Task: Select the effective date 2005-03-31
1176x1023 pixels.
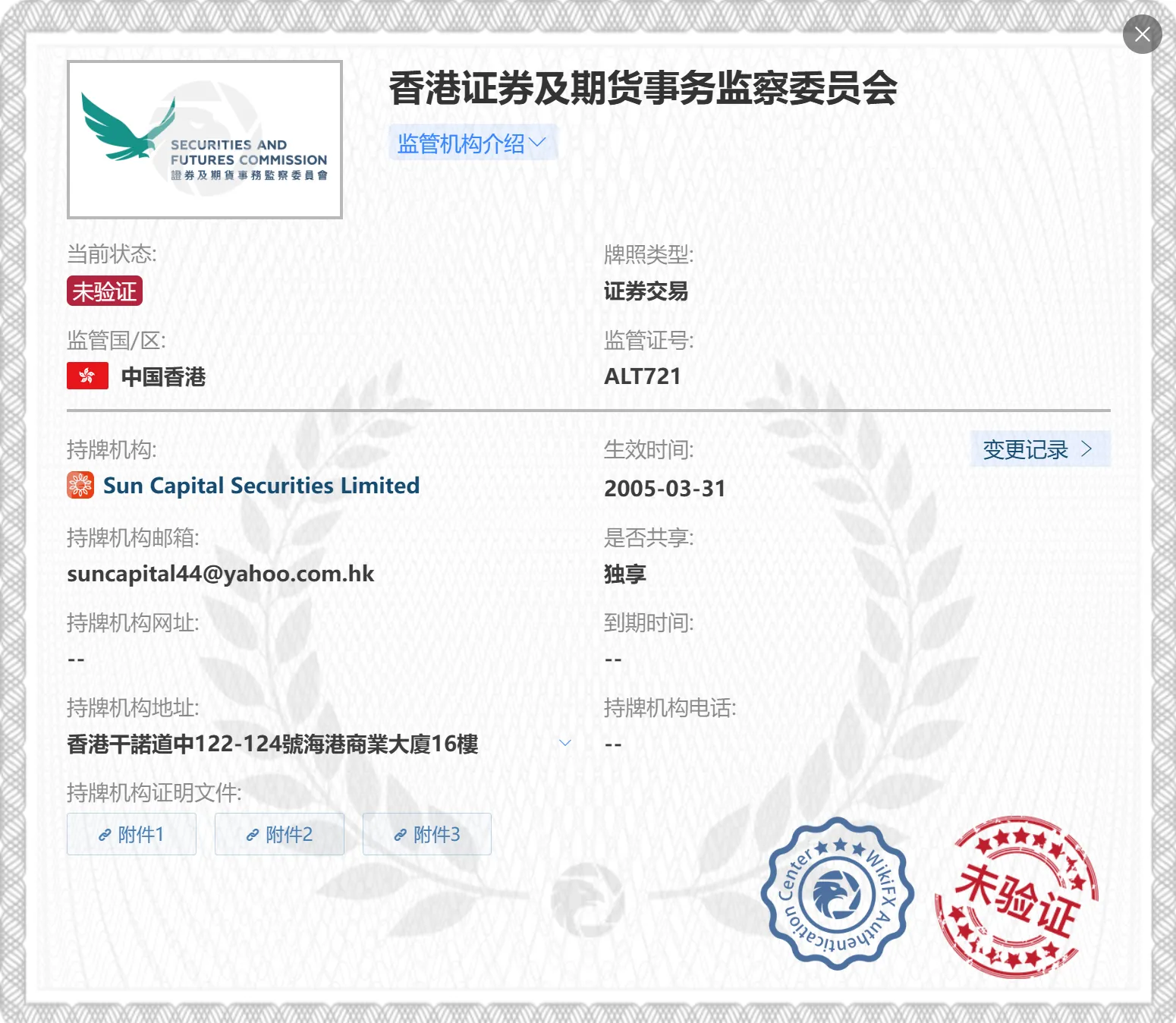Action: [665, 489]
